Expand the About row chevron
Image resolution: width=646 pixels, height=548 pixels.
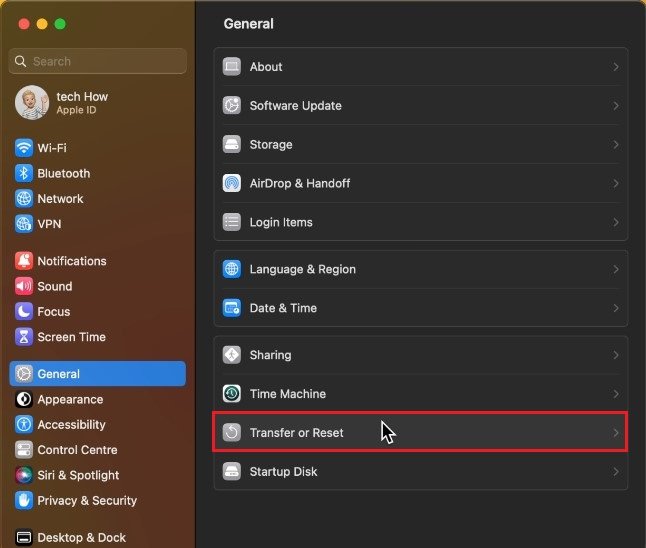615,67
